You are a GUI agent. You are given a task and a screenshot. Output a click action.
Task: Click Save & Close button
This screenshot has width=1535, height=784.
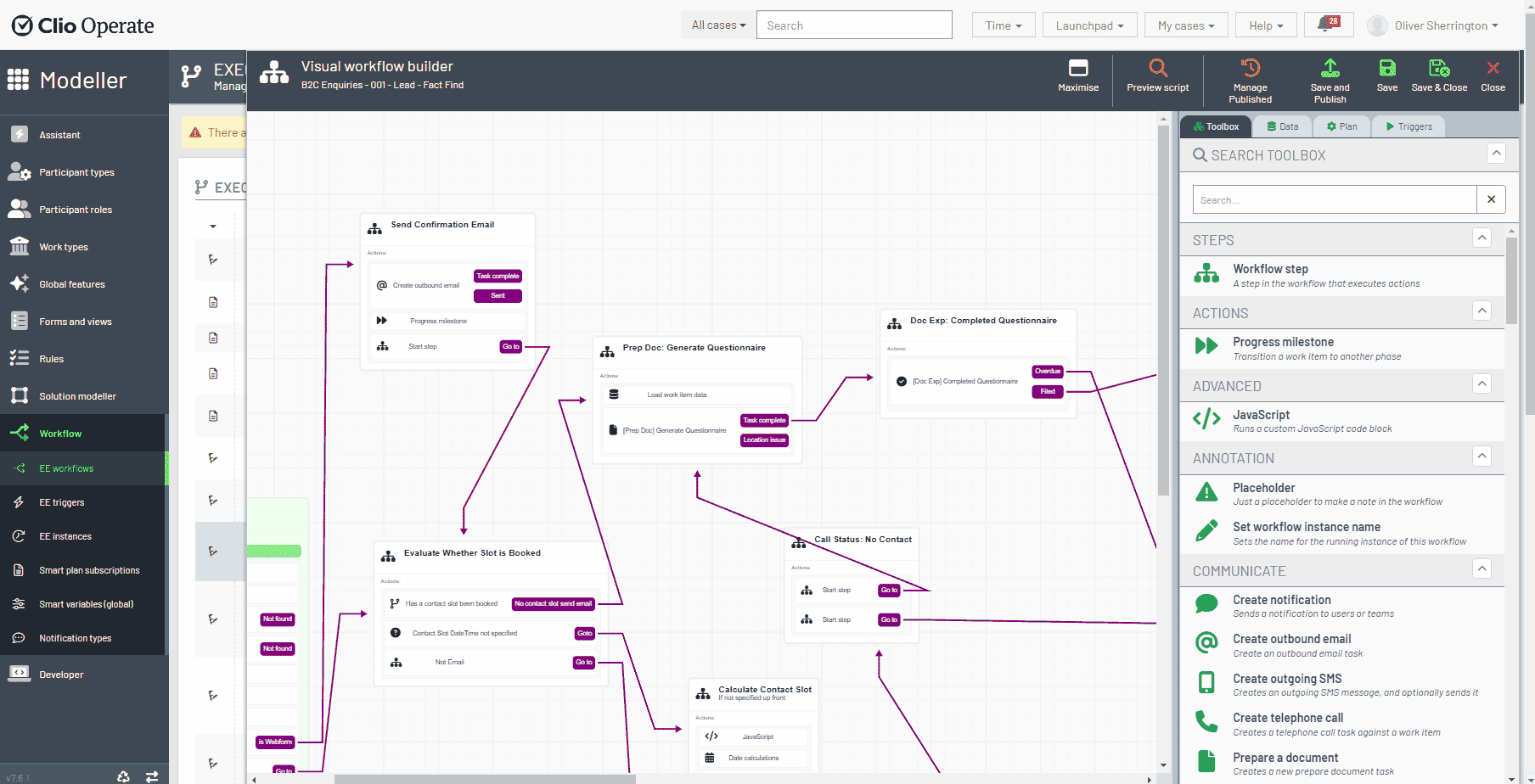1439,75
